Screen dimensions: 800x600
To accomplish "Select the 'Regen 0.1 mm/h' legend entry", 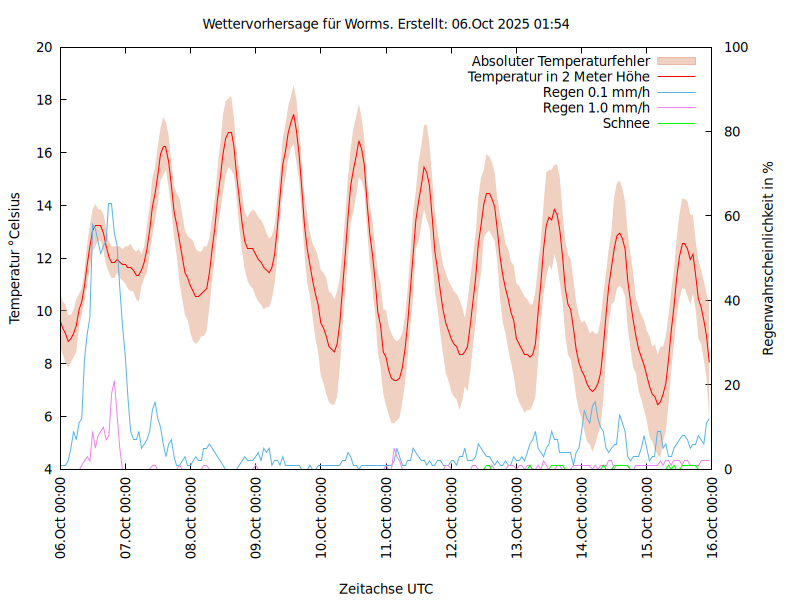I will (596, 92).
